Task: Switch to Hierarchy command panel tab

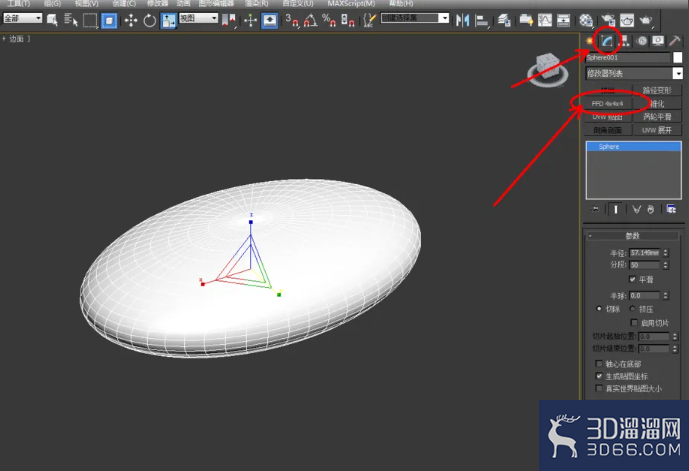Action: coord(624,41)
